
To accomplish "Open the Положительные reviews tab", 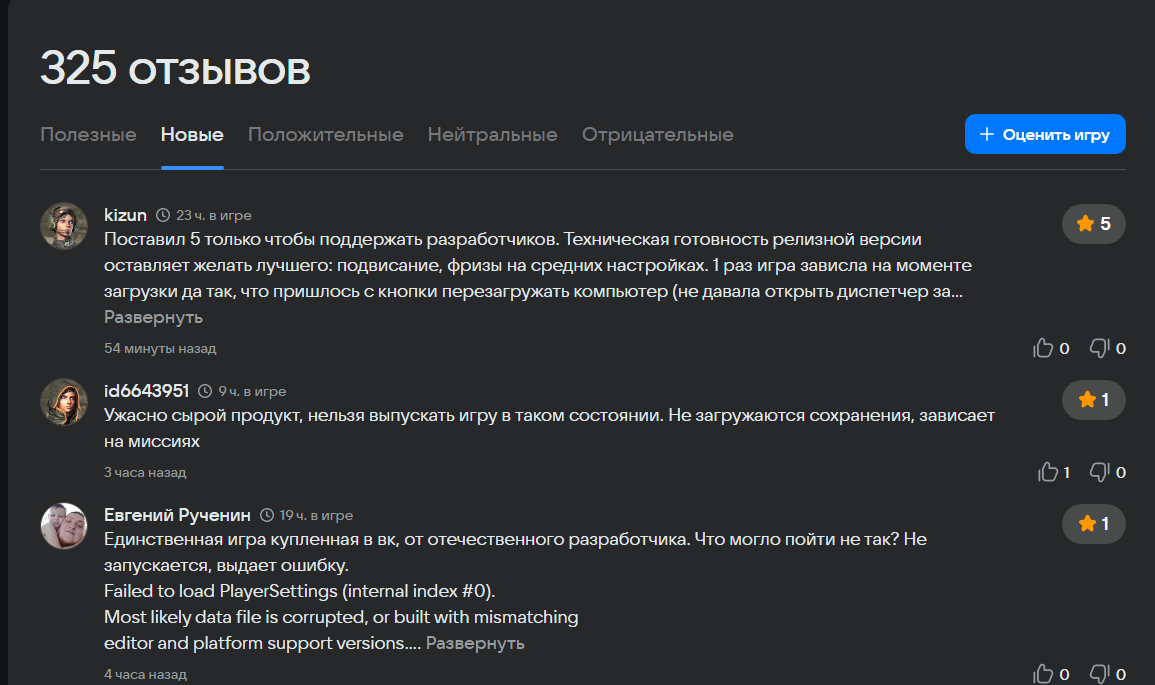I will (325, 135).
